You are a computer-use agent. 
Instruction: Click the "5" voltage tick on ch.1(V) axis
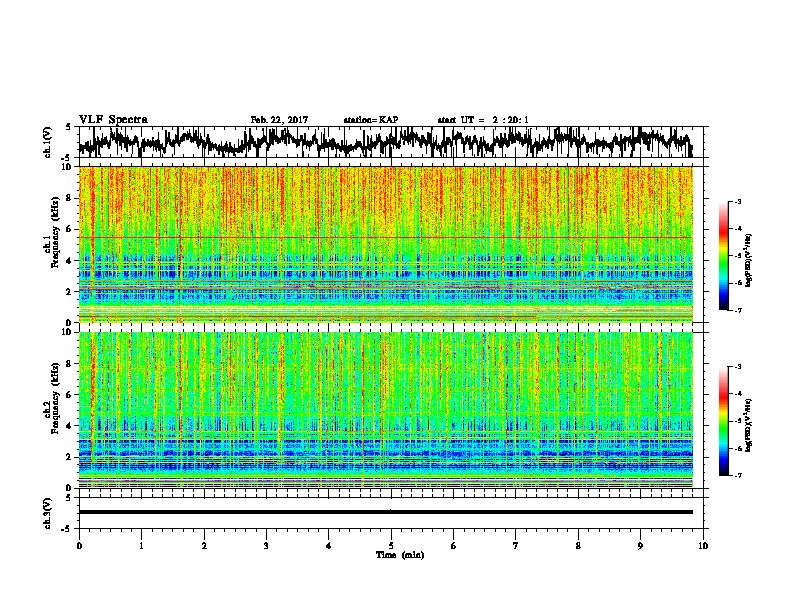click(68, 127)
